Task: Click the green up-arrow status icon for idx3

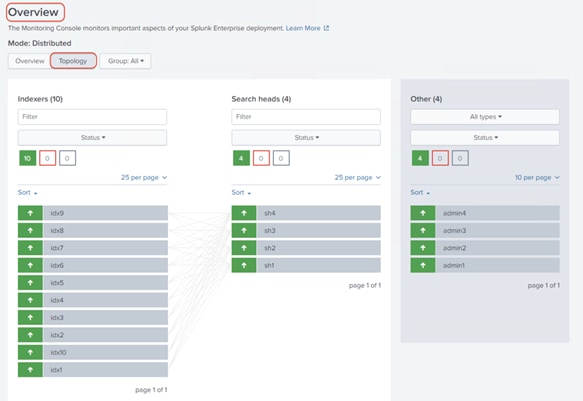Action: [x=30, y=317]
